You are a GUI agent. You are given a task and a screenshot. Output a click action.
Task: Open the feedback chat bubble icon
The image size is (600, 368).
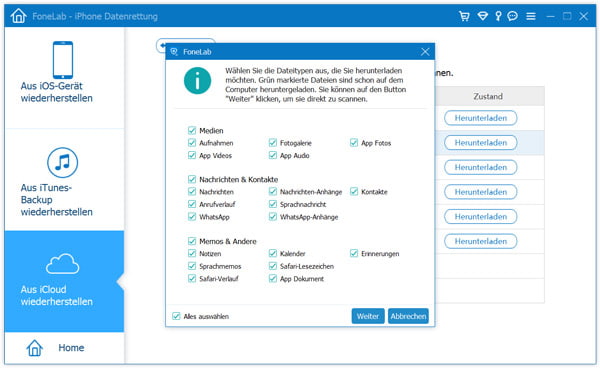(x=512, y=16)
